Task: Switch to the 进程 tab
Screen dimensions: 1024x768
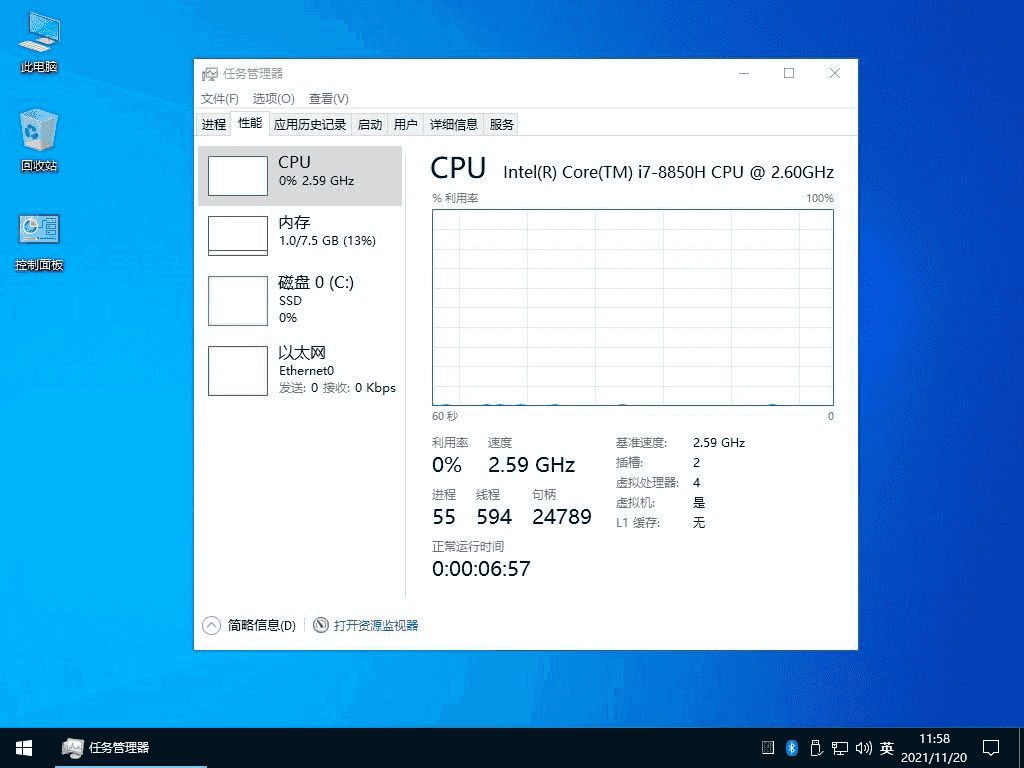Action: click(x=213, y=124)
